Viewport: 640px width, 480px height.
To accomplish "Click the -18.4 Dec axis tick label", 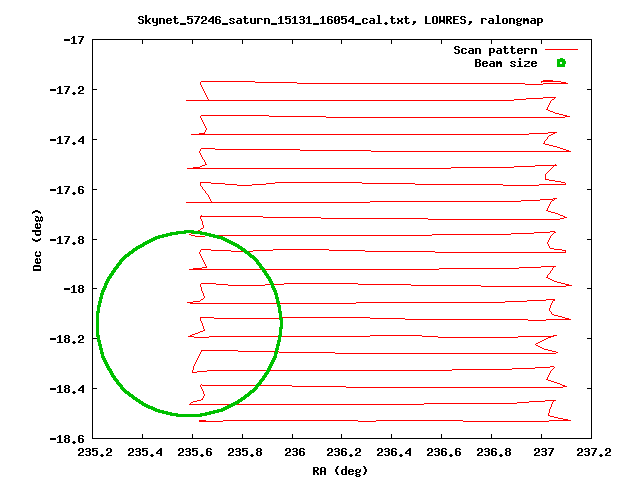I will tap(67, 389).
